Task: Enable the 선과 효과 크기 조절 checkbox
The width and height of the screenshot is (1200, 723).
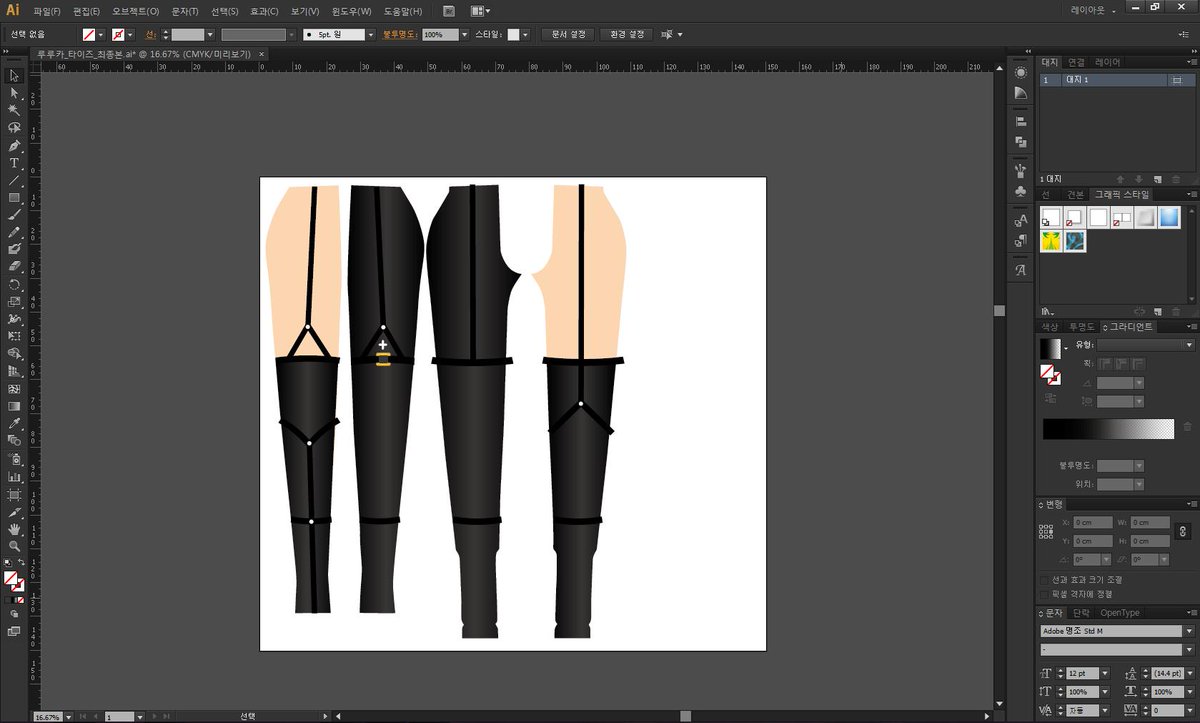Action: (1045, 580)
